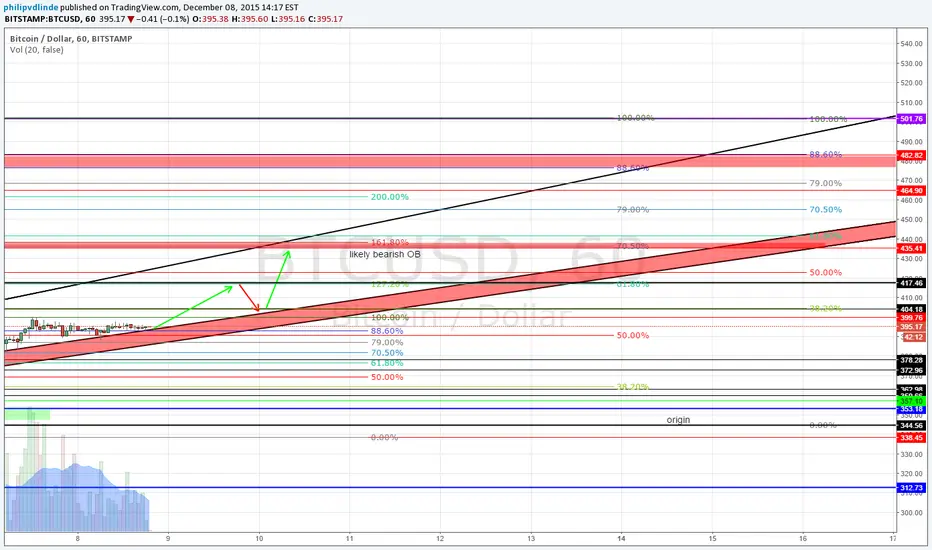This screenshot has height=550, width=932.
Task: Click the 42:12 countdown label on the price axis
Action: click(913, 337)
